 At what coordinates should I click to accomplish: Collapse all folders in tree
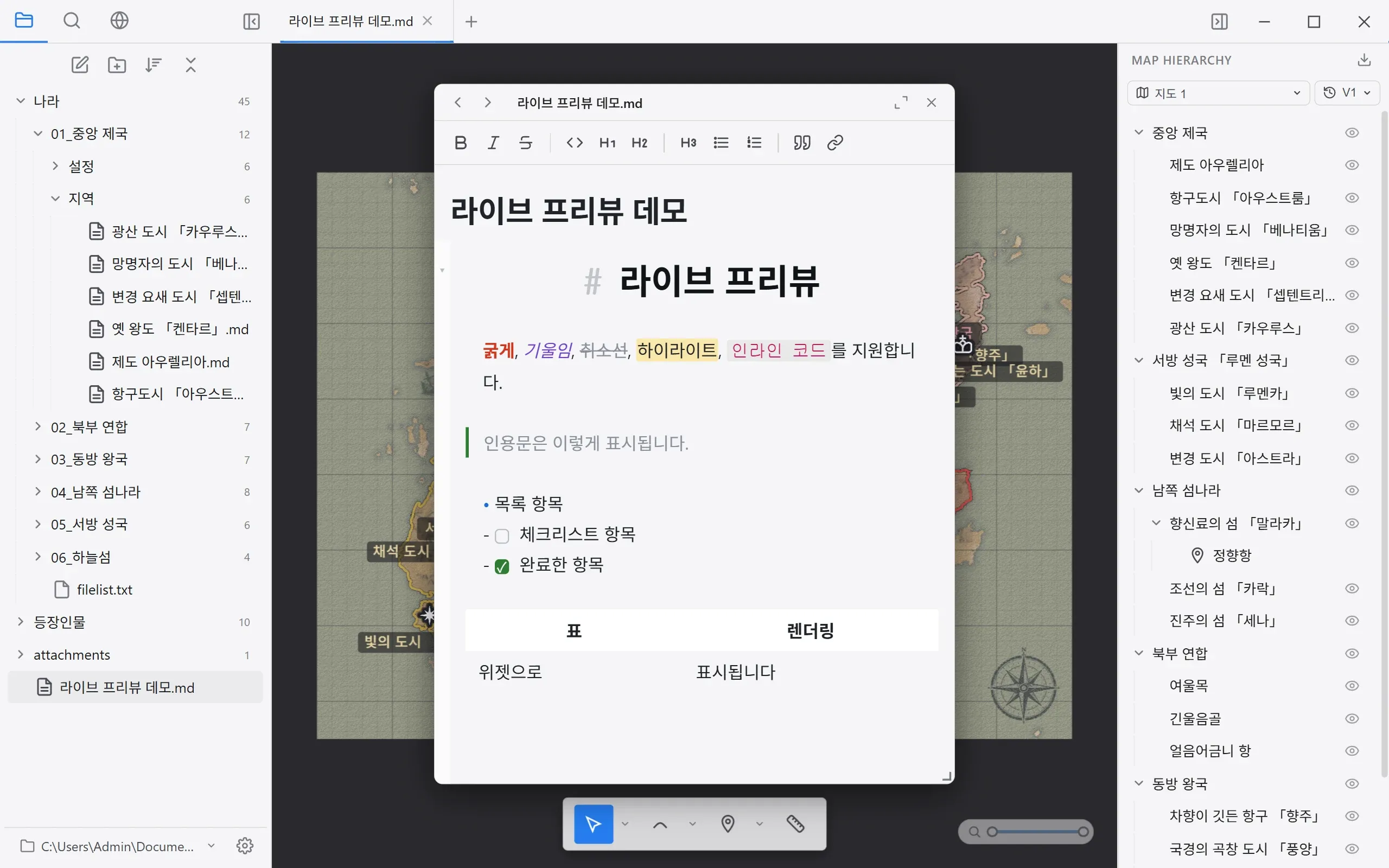point(190,65)
